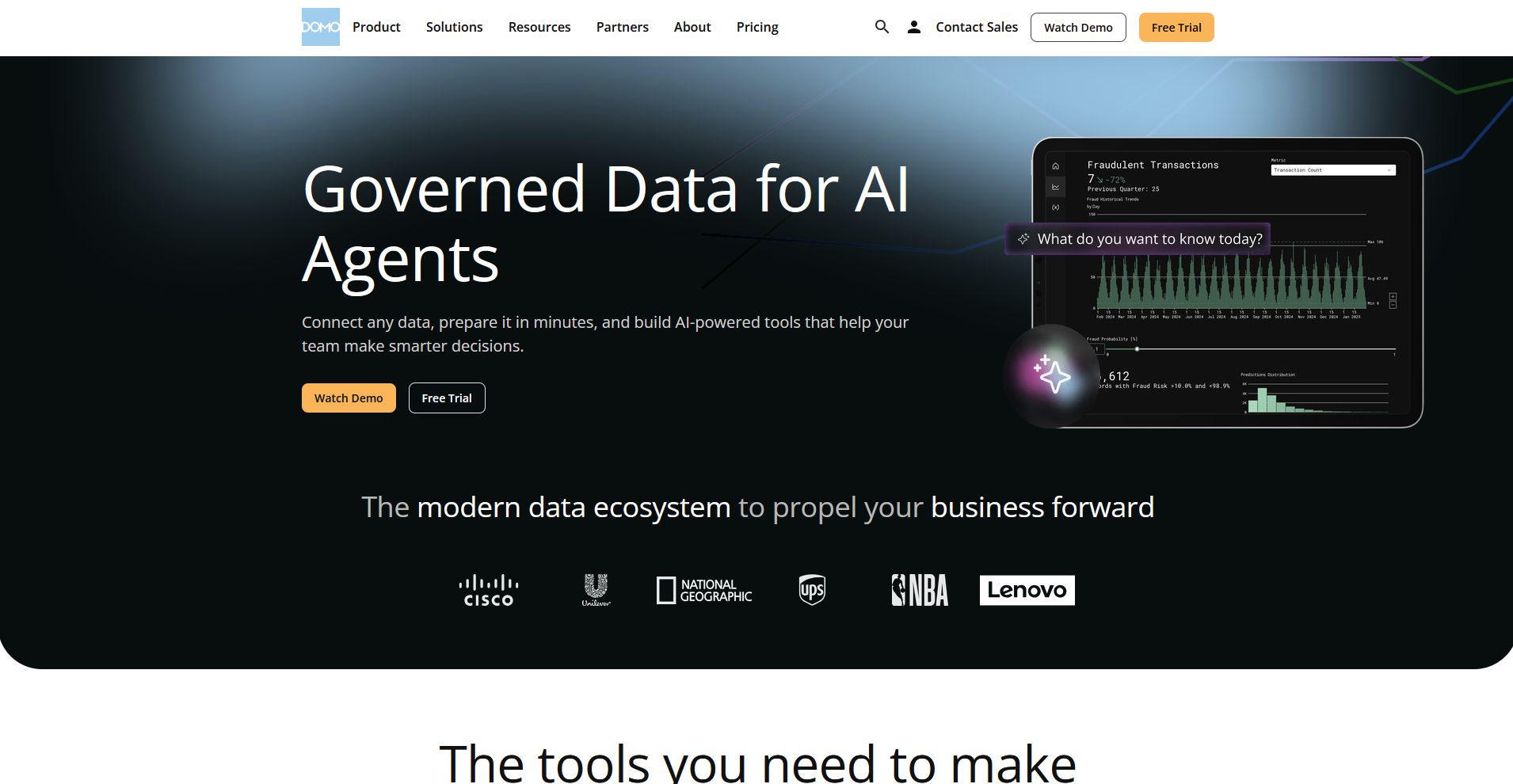
Task: Open the Resources menu
Action: click(x=539, y=27)
